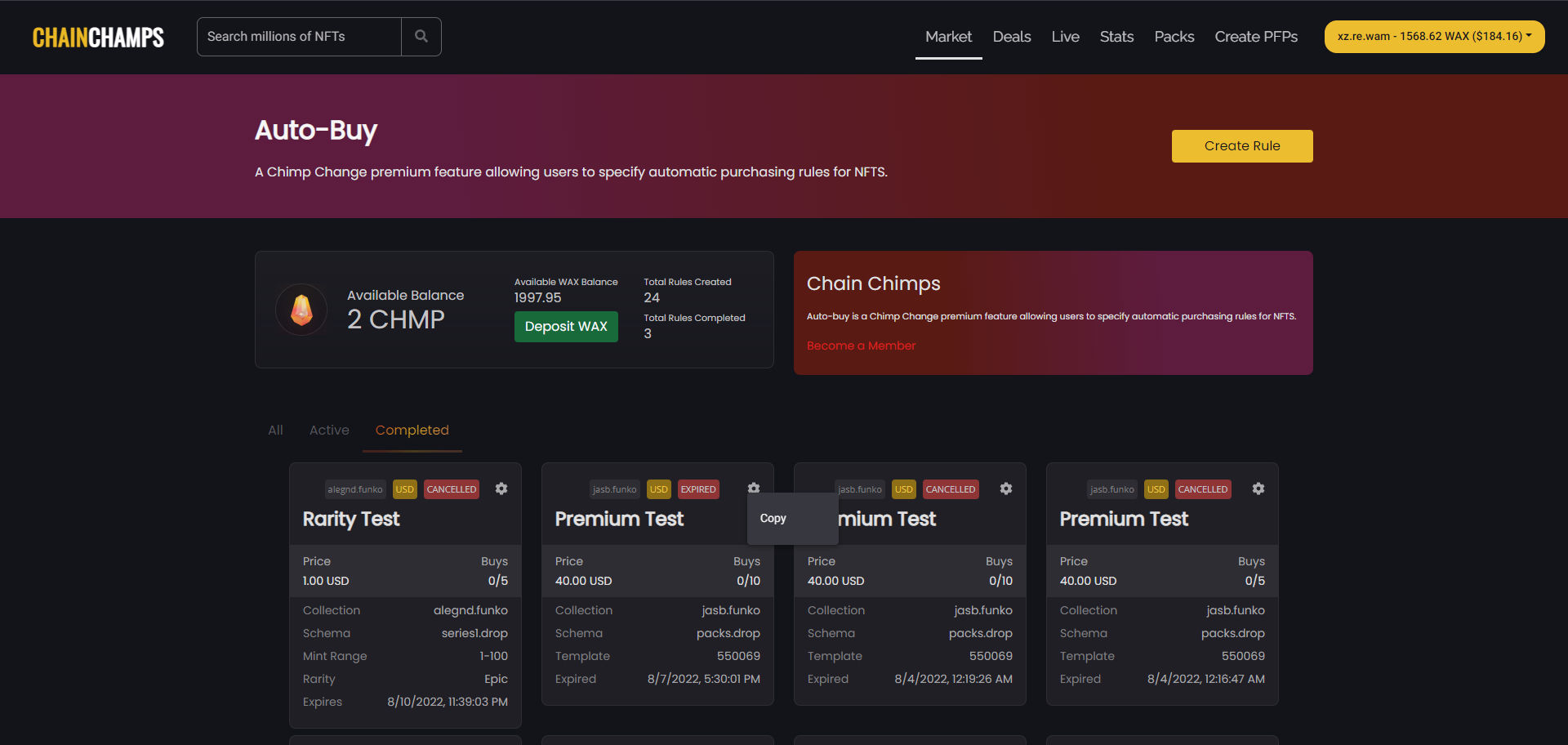The width and height of the screenshot is (1568, 745).
Task: Go to Market nav item
Action: 948,37
